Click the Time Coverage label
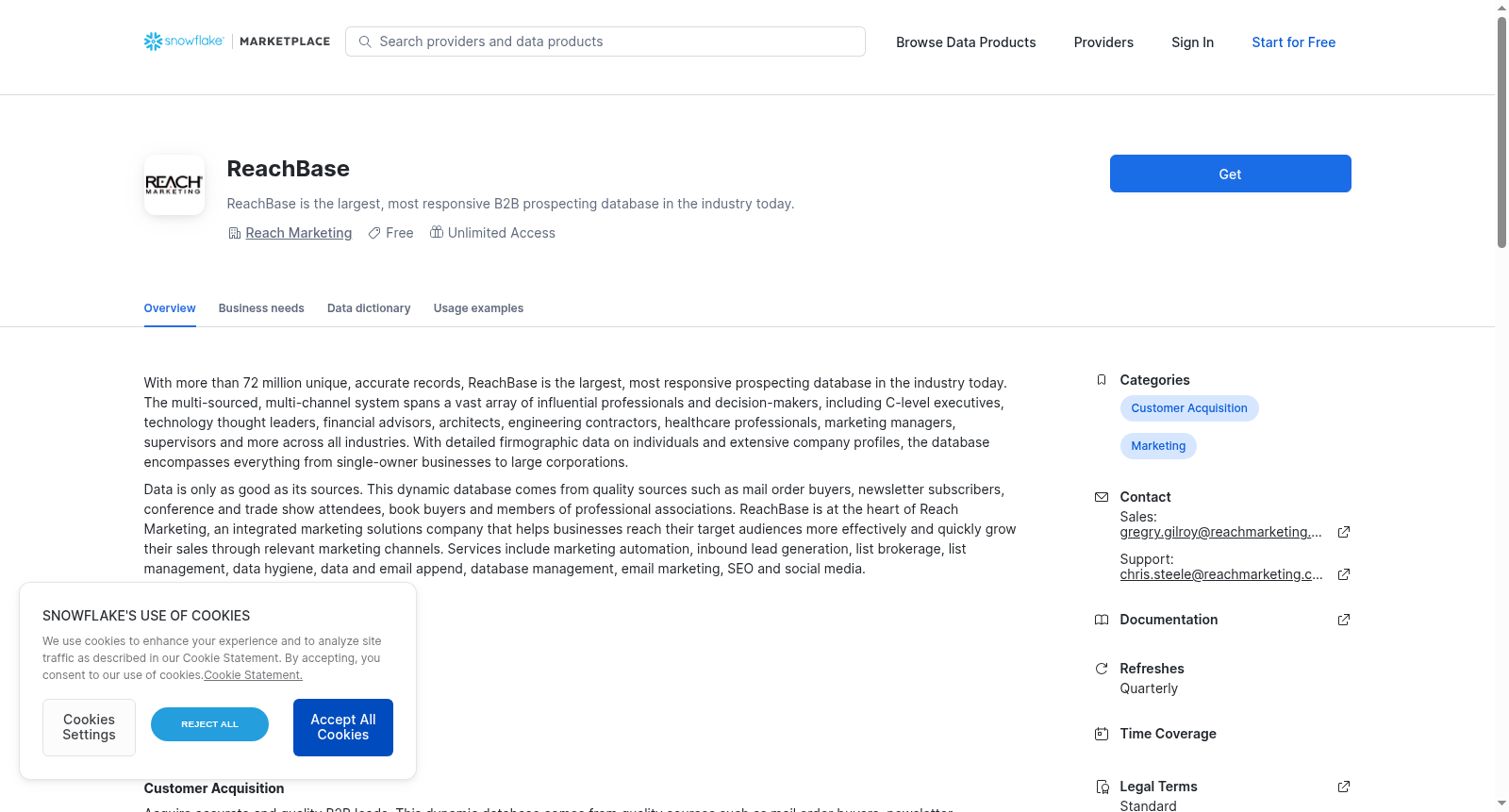 (1168, 734)
